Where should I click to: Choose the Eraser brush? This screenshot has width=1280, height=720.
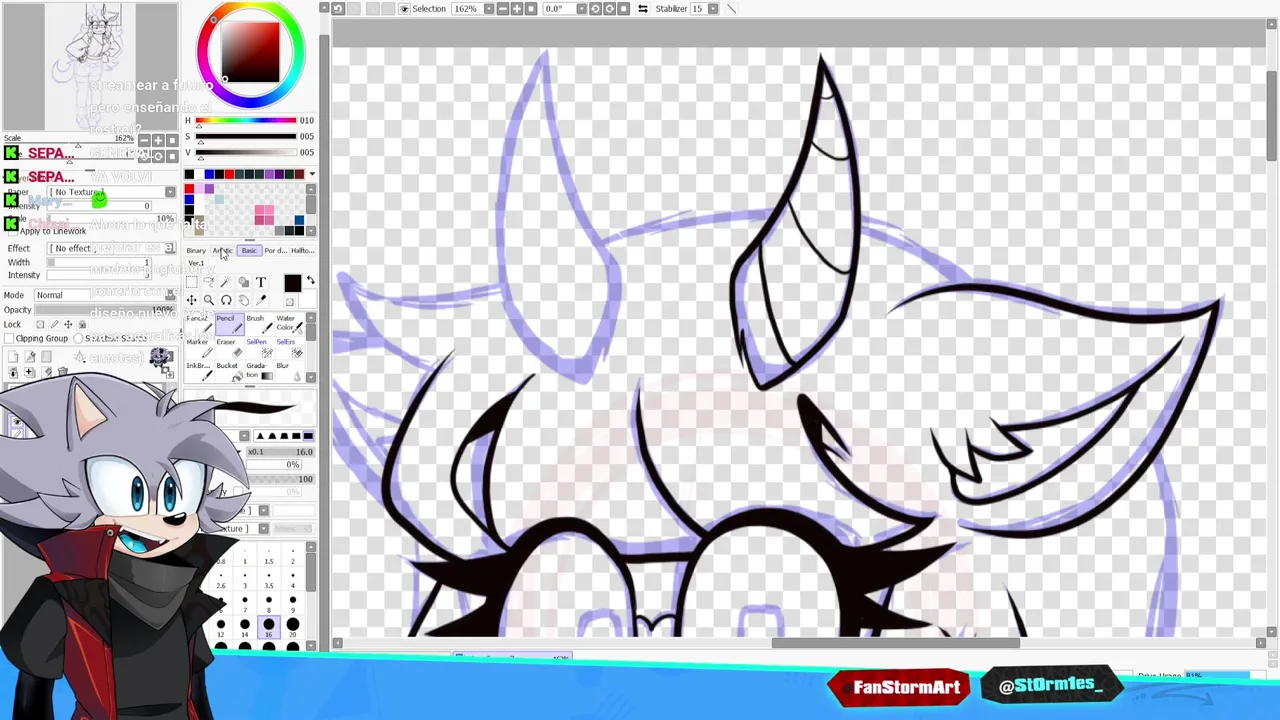pos(230,348)
